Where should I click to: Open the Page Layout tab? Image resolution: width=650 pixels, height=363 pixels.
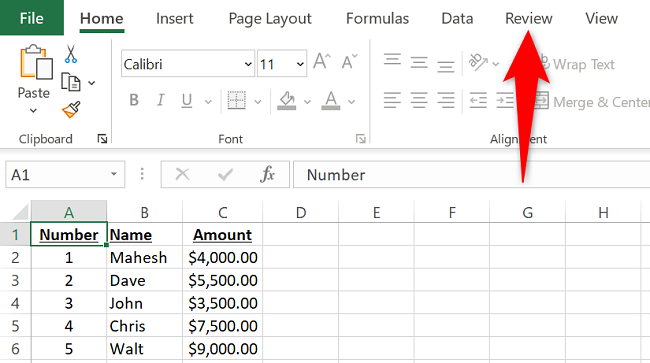click(270, 19)
